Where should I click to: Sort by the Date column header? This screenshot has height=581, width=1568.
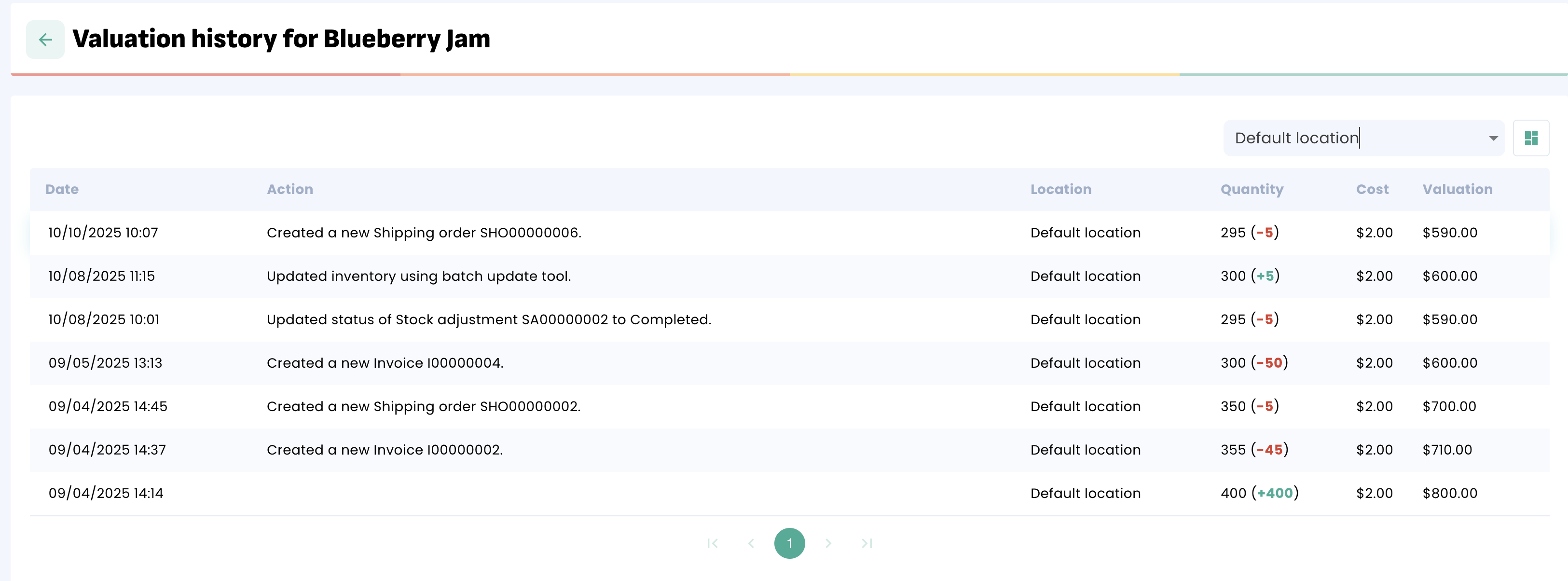click(62, 189)
